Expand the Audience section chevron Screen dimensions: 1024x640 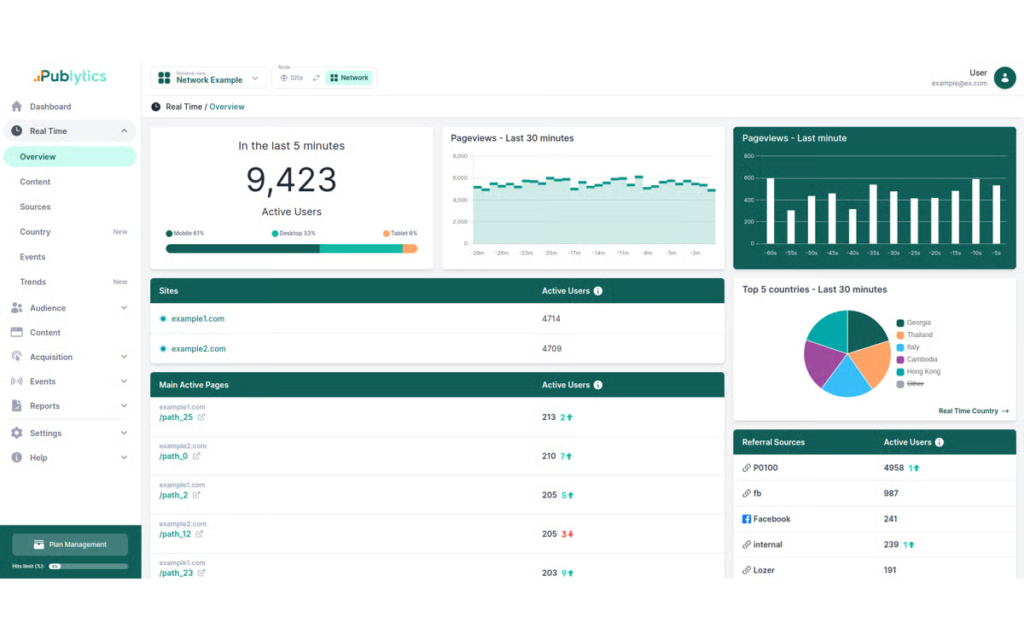click(123, 308)
